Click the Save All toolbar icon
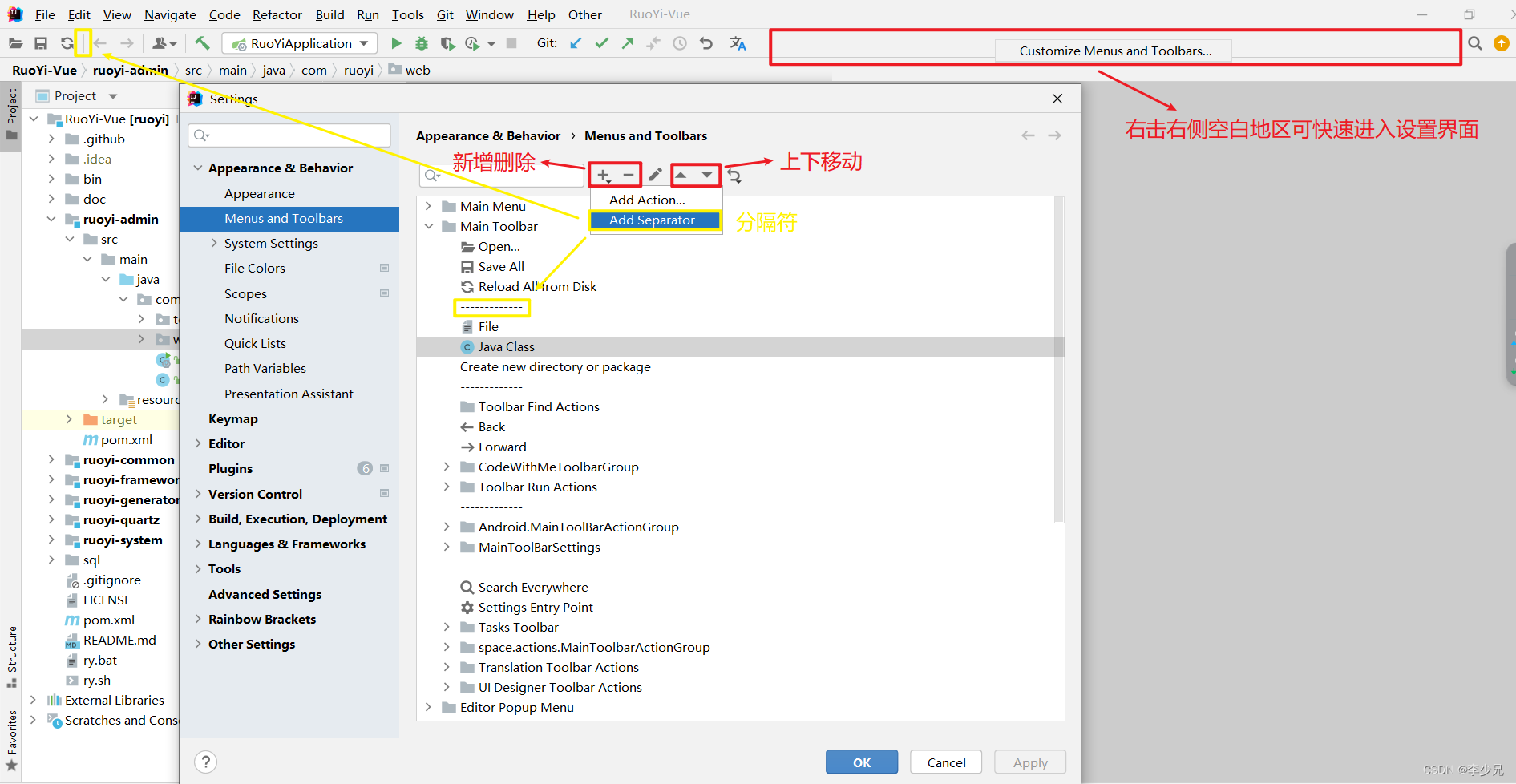 click(x=41, y=43)
